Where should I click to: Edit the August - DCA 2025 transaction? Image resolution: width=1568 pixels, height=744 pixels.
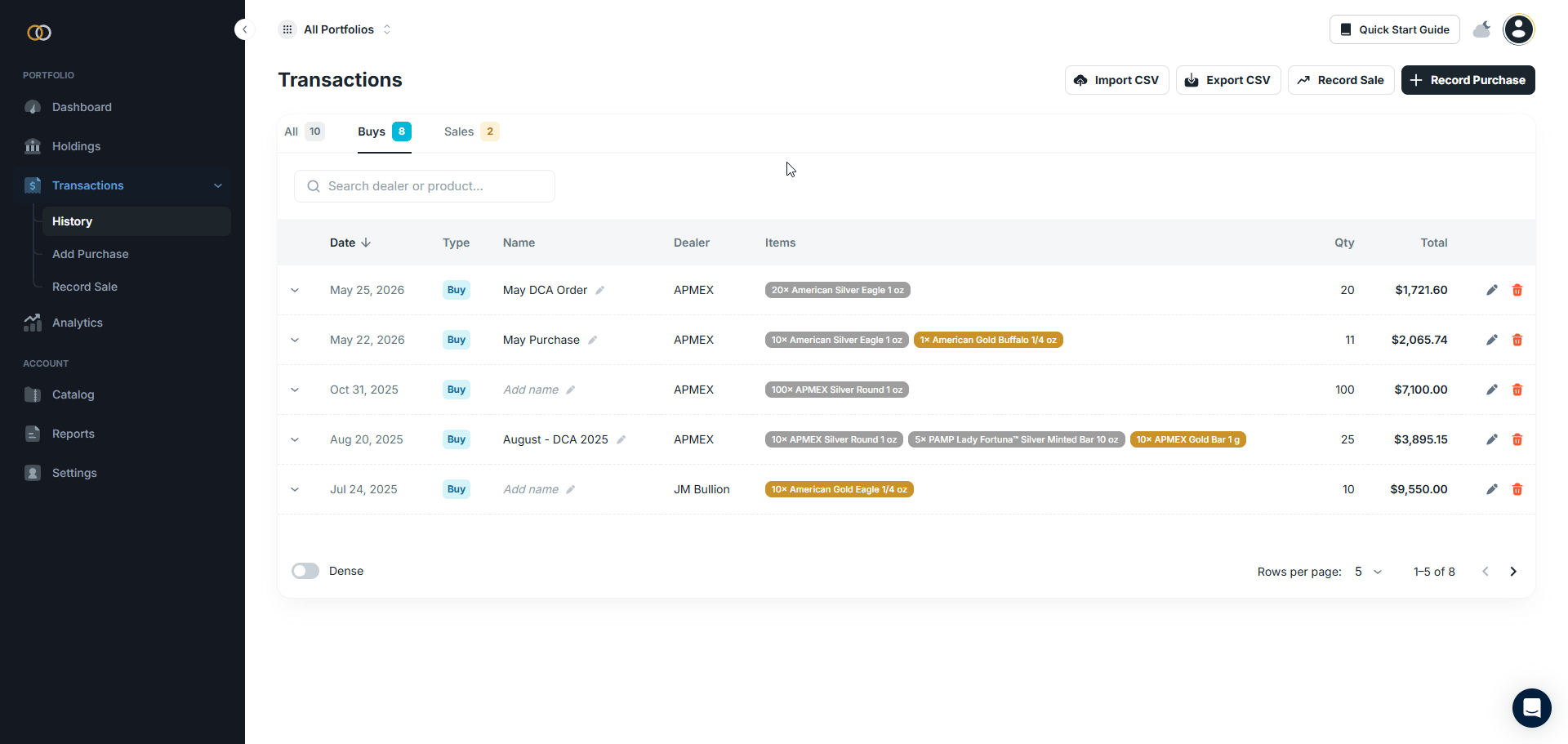(x=1492, y=439)
